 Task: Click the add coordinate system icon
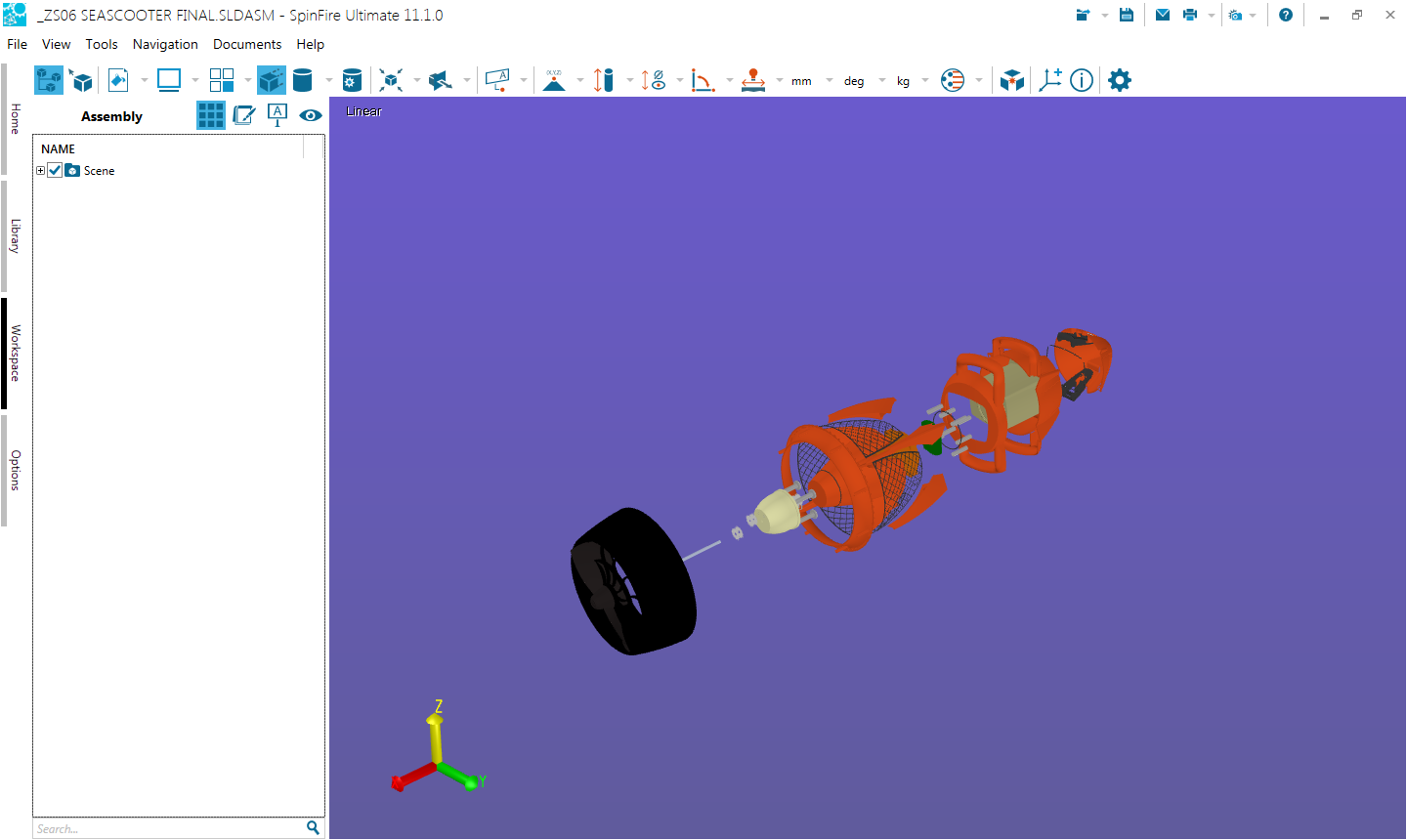click(x=1050, y=80)
